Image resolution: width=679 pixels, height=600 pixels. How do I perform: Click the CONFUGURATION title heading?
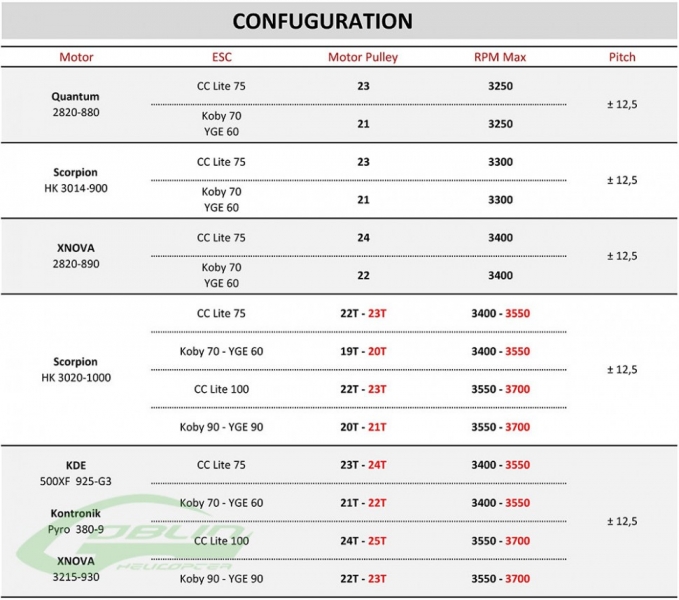click(321, 21)
